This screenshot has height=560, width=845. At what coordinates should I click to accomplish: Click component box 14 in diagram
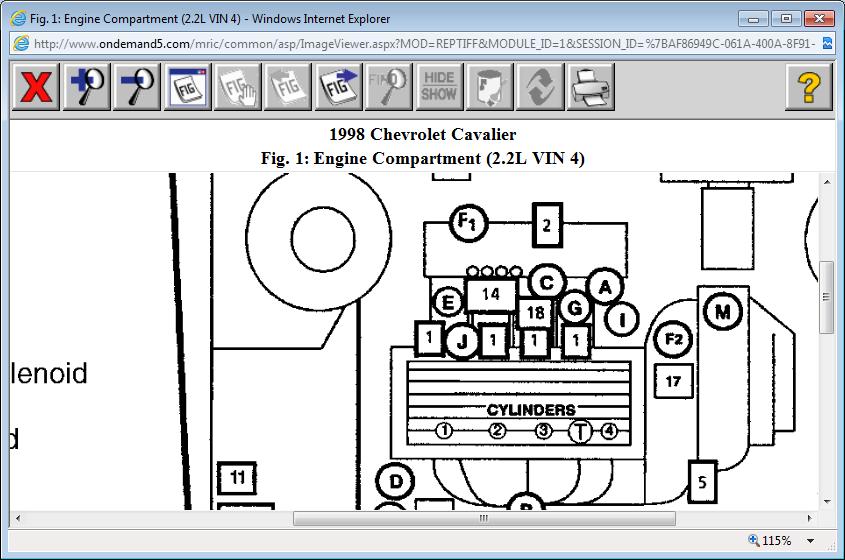pyautogui.click(x=491, y=294)
